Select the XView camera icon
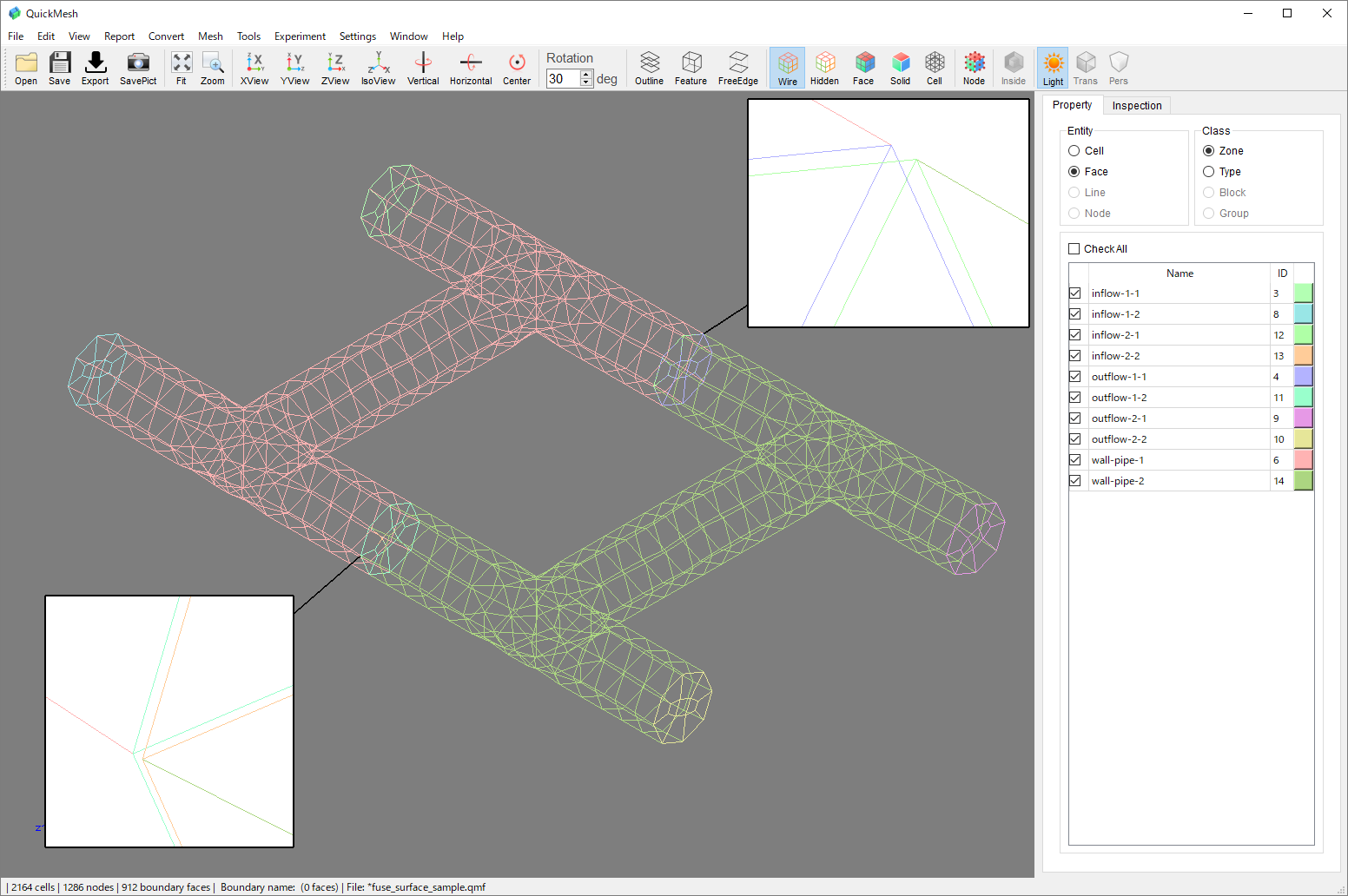The width and height of the screenshot is (1348, 896). pos(254,67)
